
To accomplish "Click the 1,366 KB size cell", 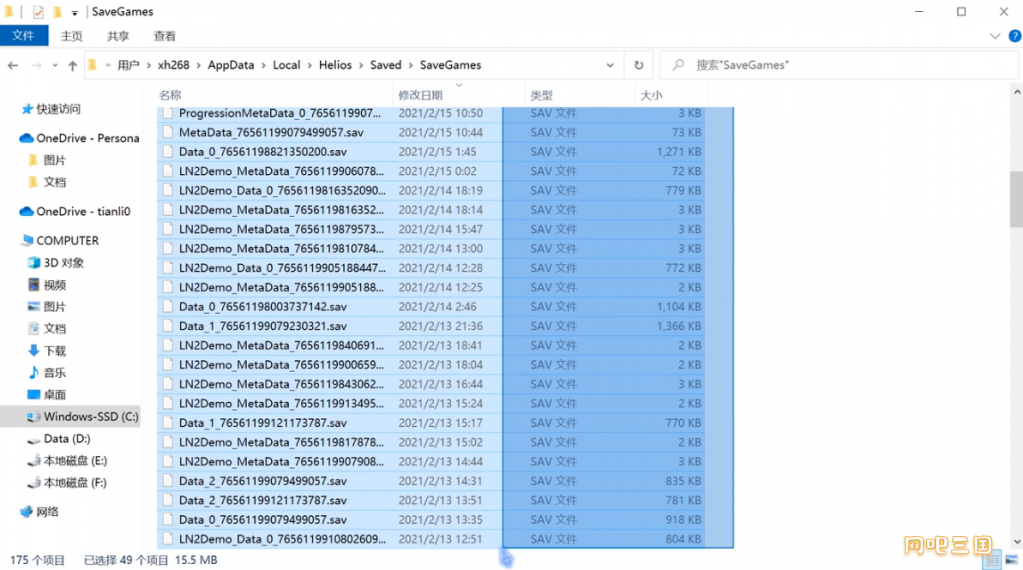I will coord(679,326).
